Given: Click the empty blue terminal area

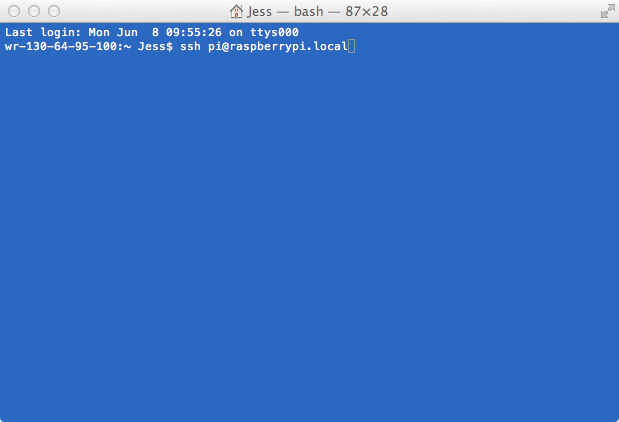Looking at the screenshot, I should click(x=310, y=237).
